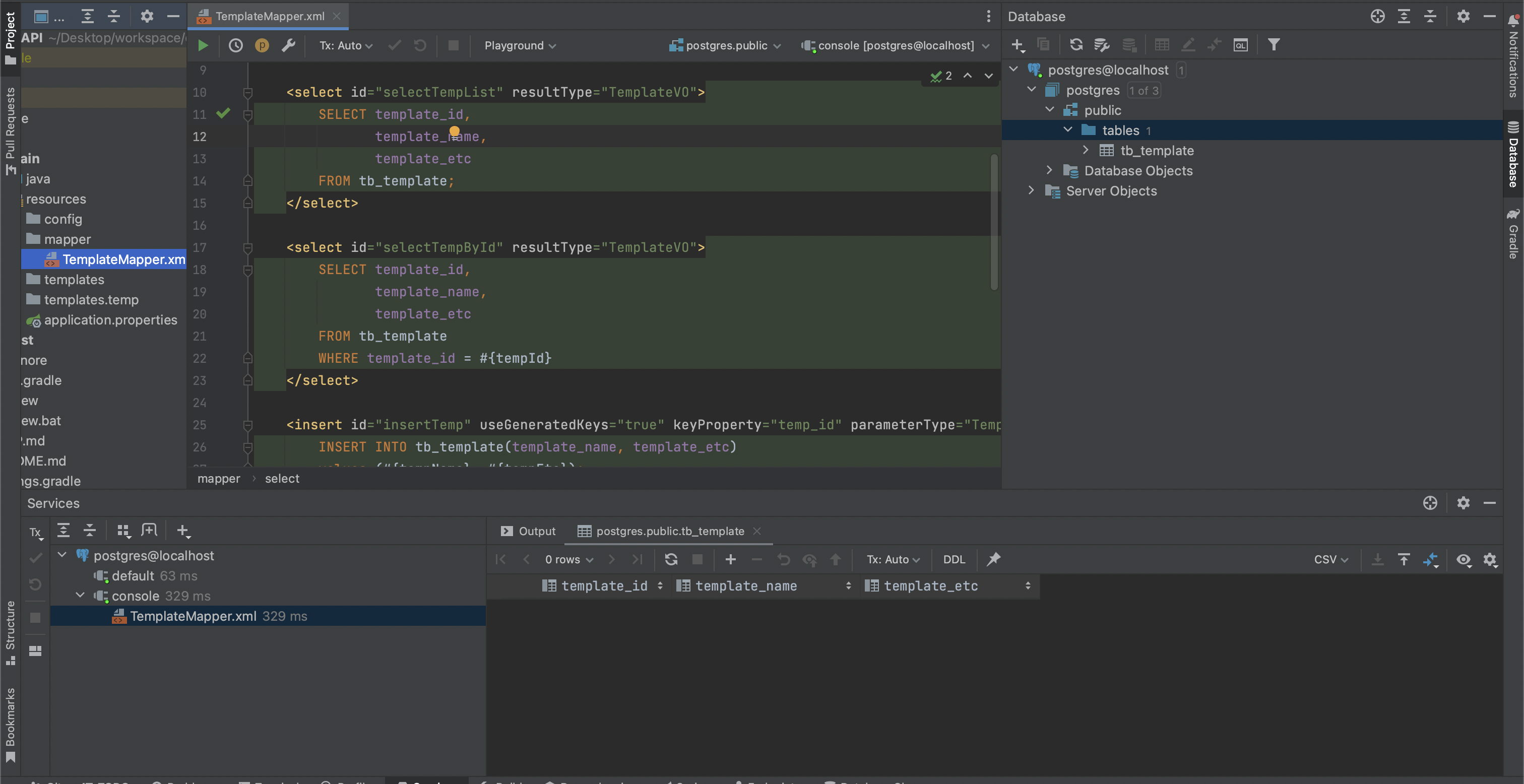Toggle the orange P parameters button

[262, 45]
